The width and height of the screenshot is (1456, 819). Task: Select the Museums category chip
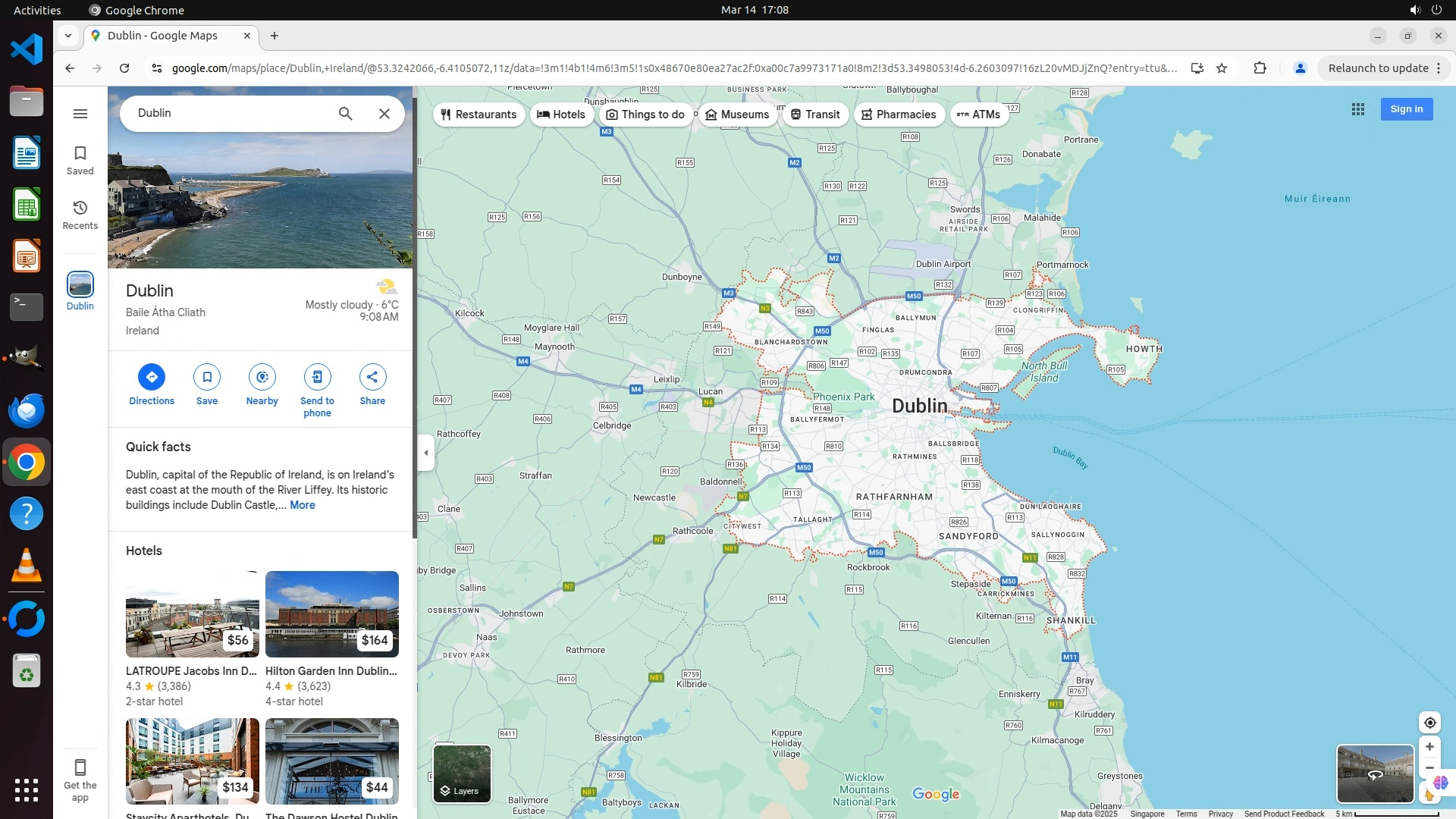pos(737,115)
